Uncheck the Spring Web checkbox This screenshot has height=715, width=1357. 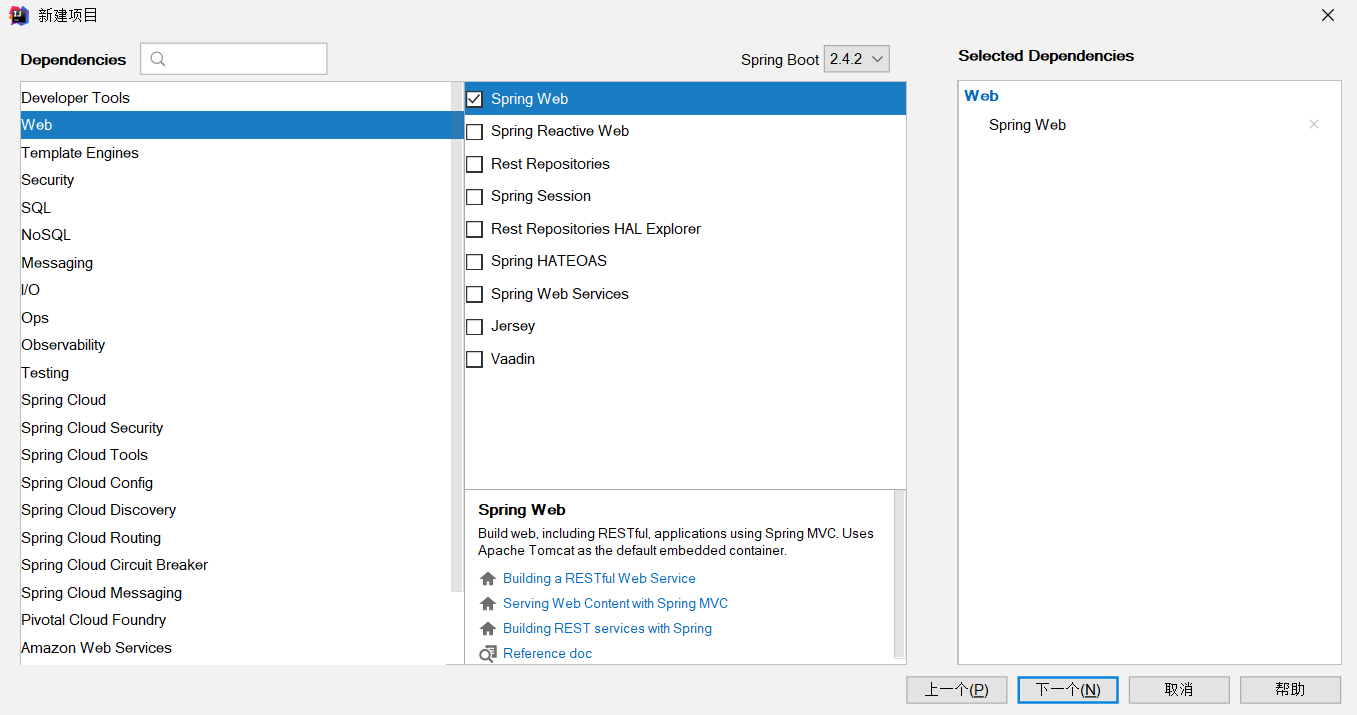475,99
